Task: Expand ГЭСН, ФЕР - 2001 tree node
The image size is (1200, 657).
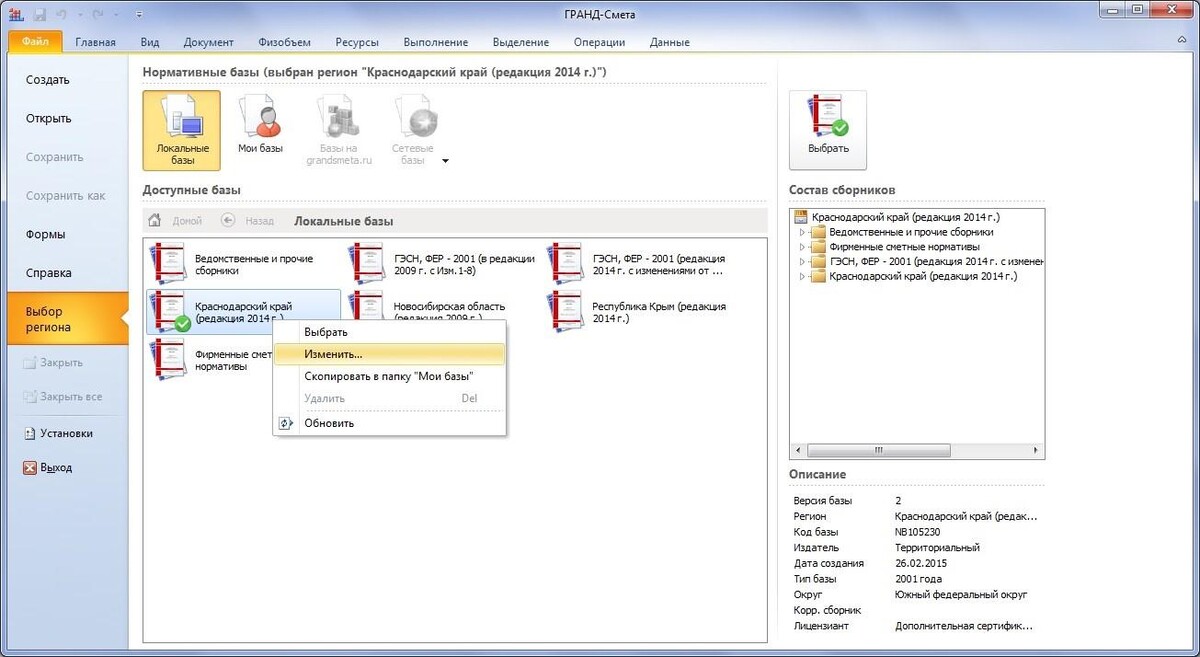Action: (802, 262)
